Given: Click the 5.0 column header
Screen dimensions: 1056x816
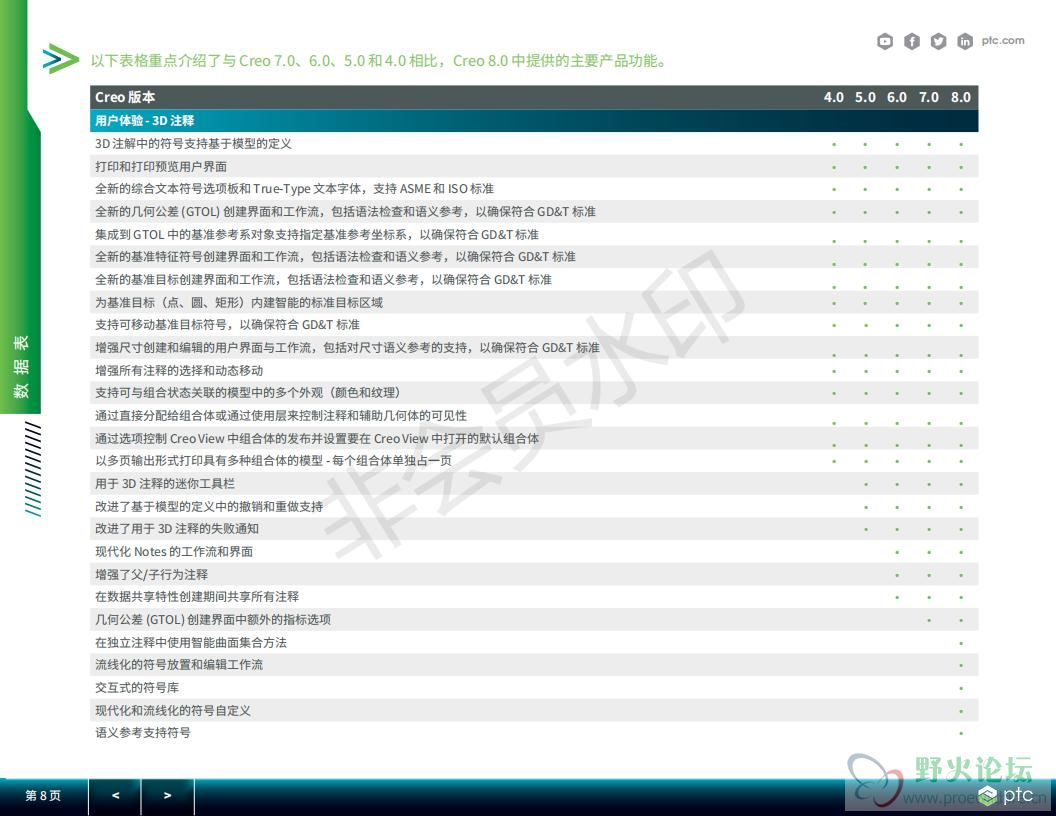Looking at the screenshot, I should (x=865, y=97).
